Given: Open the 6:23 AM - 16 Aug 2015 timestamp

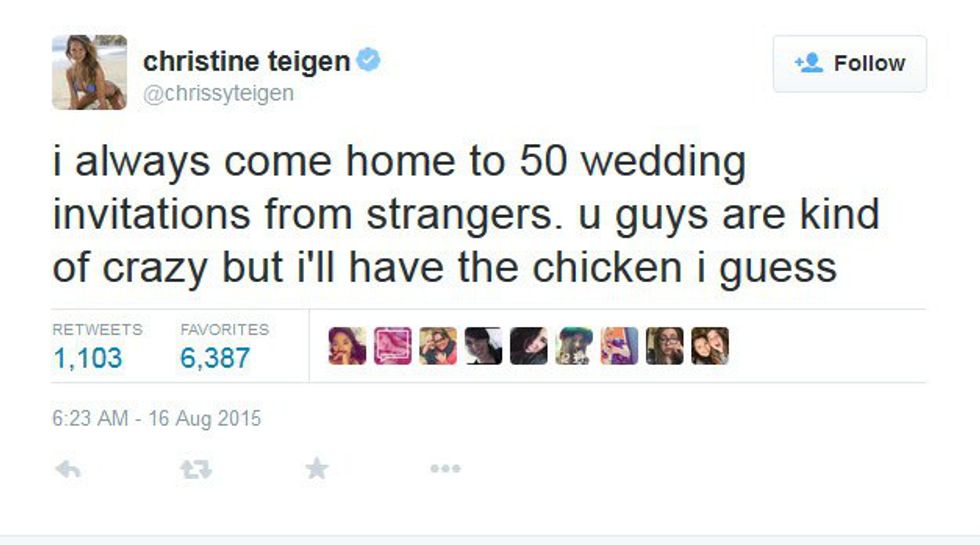Looking at the screenshot, I should (x=156, y=418).
